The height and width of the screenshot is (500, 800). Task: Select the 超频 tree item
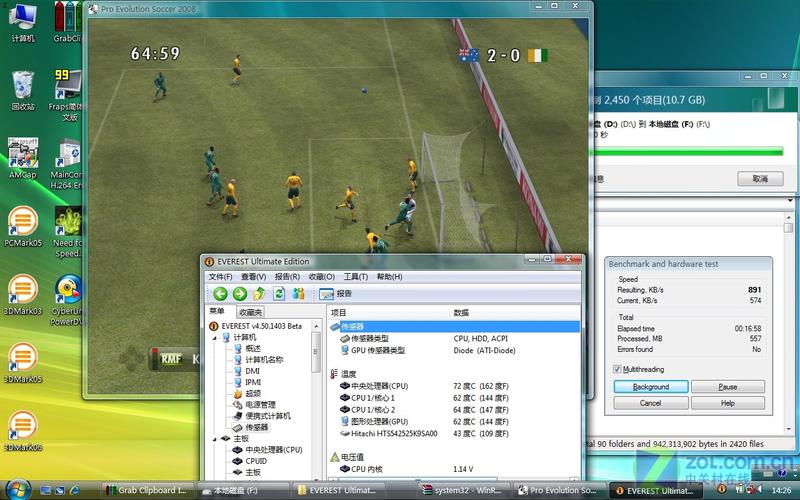(253, 393)
